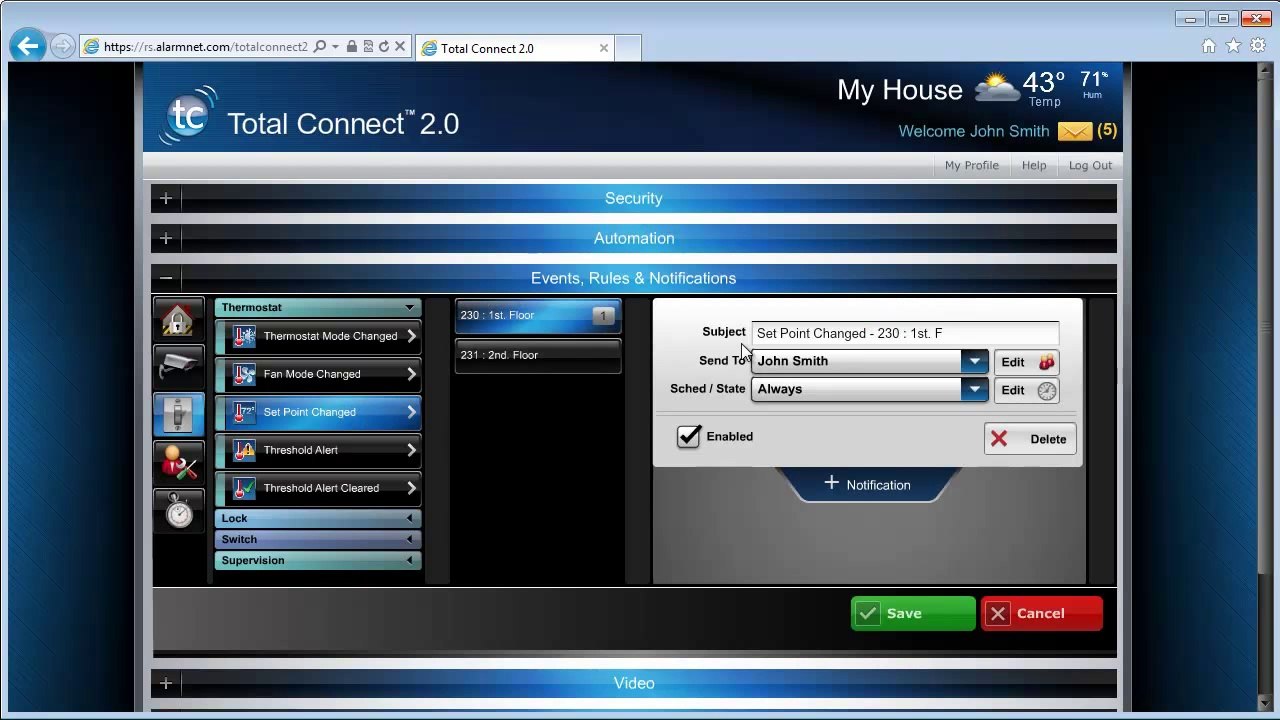The image size is (1280, 720).
Task: Click the My House location title
Action: (900, 90)
